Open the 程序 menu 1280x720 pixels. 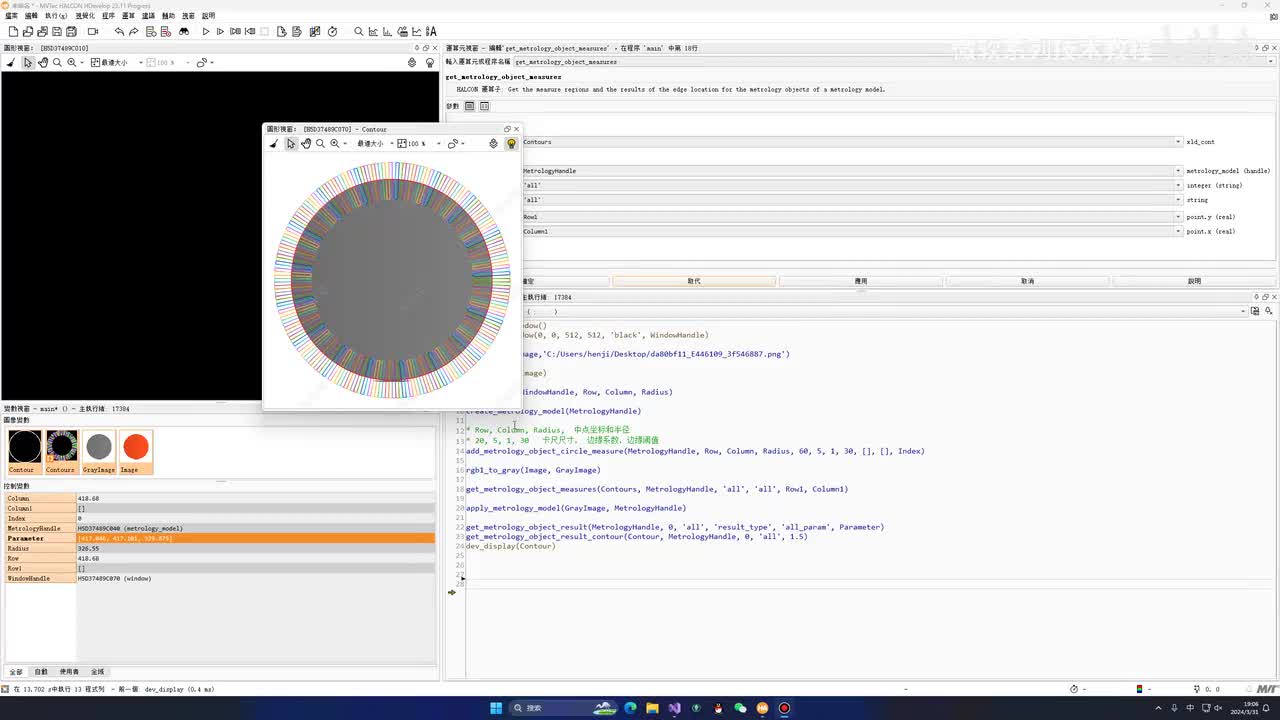click(108, 16)
